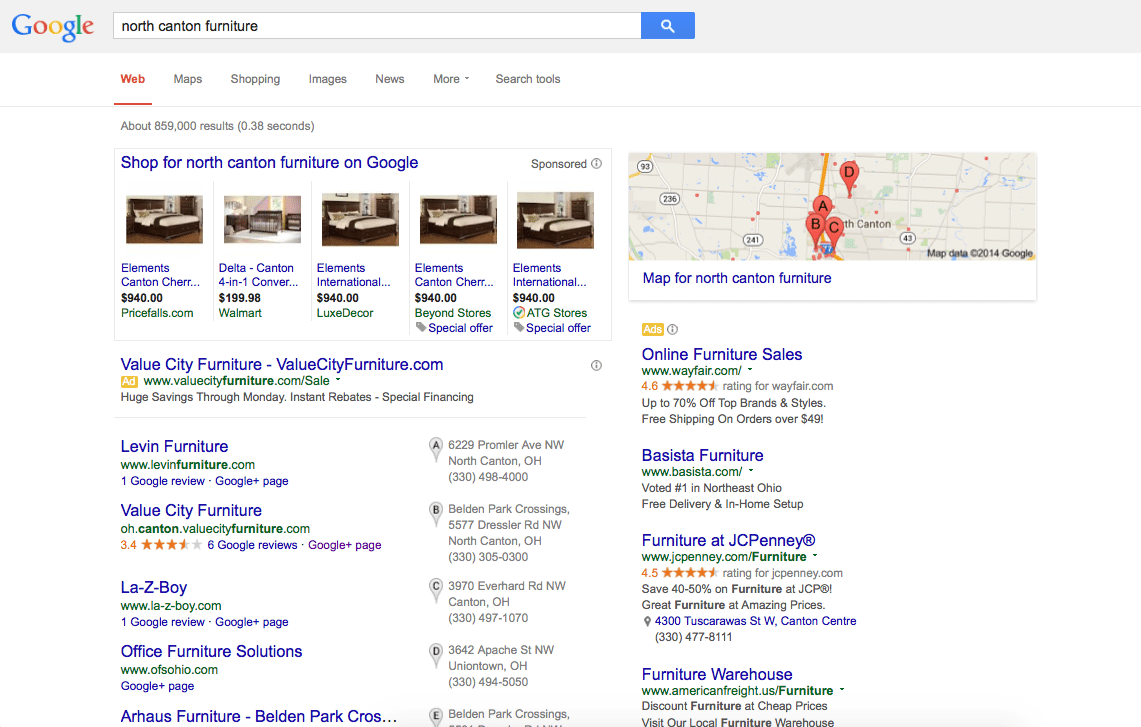The width and height of the screenshot is (1141, 727).
Task: Open Google+ page for Office Furniture Solutions
Action: pyautogui.click(x=158, y=686)
